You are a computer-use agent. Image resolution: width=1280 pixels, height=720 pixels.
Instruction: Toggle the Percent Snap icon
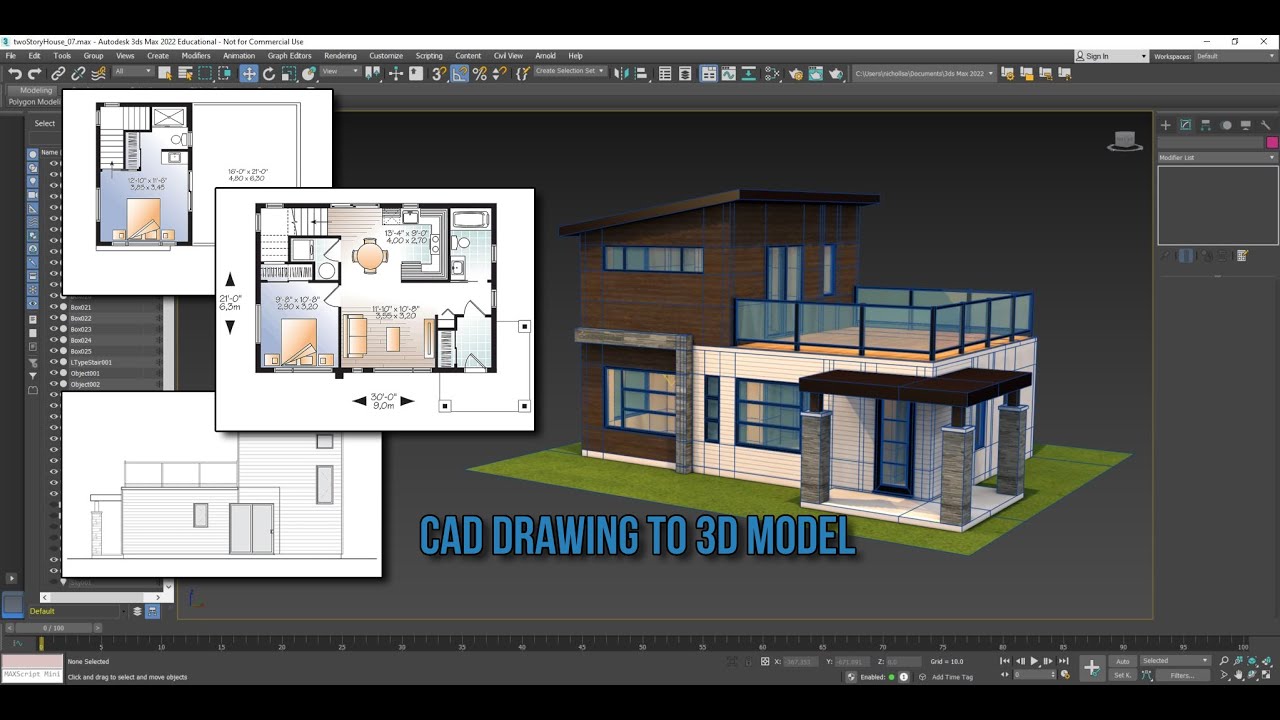pos(480,73)
